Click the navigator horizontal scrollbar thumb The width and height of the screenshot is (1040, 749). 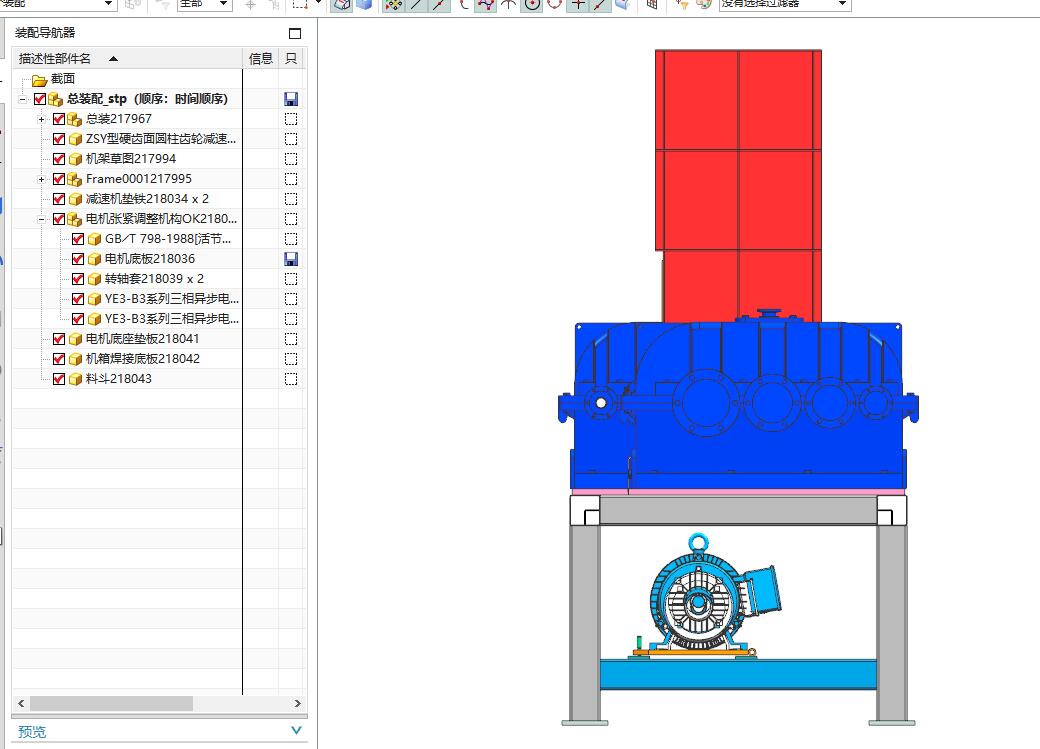pos(111,703)
